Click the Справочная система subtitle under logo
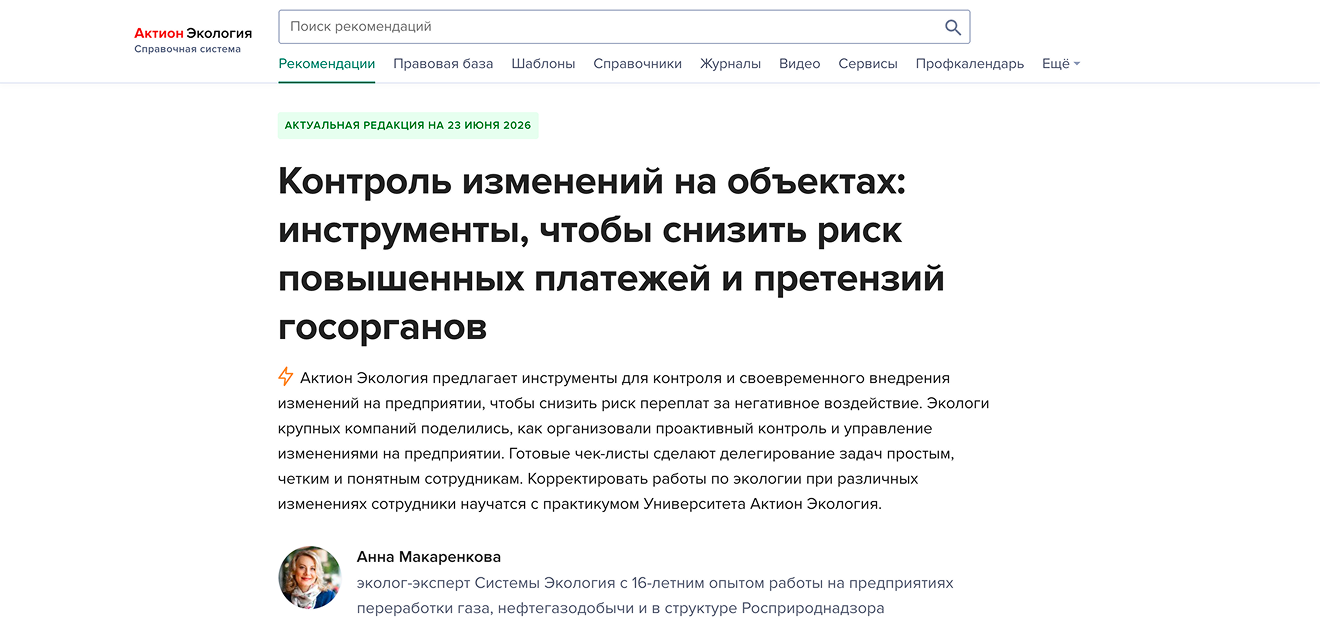The image size is (1320, 642). [187, 49]
